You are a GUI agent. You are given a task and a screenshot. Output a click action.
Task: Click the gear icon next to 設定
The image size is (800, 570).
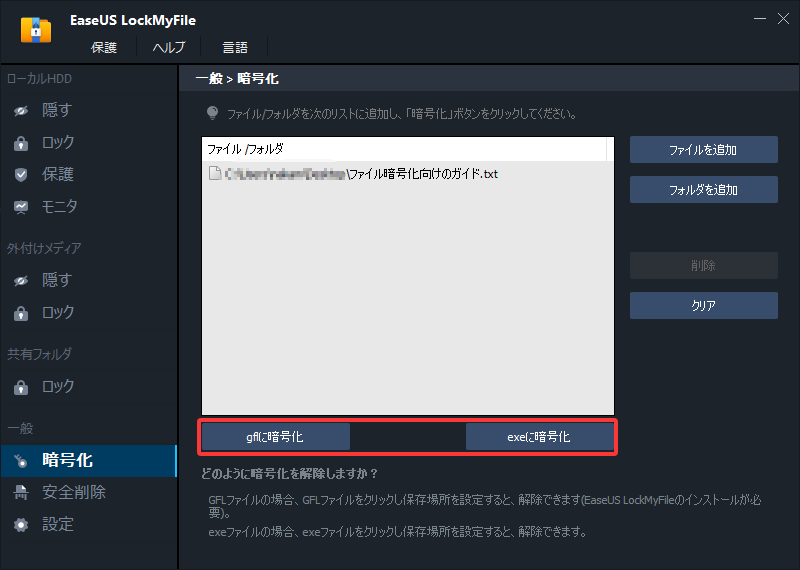click(21, 525)
